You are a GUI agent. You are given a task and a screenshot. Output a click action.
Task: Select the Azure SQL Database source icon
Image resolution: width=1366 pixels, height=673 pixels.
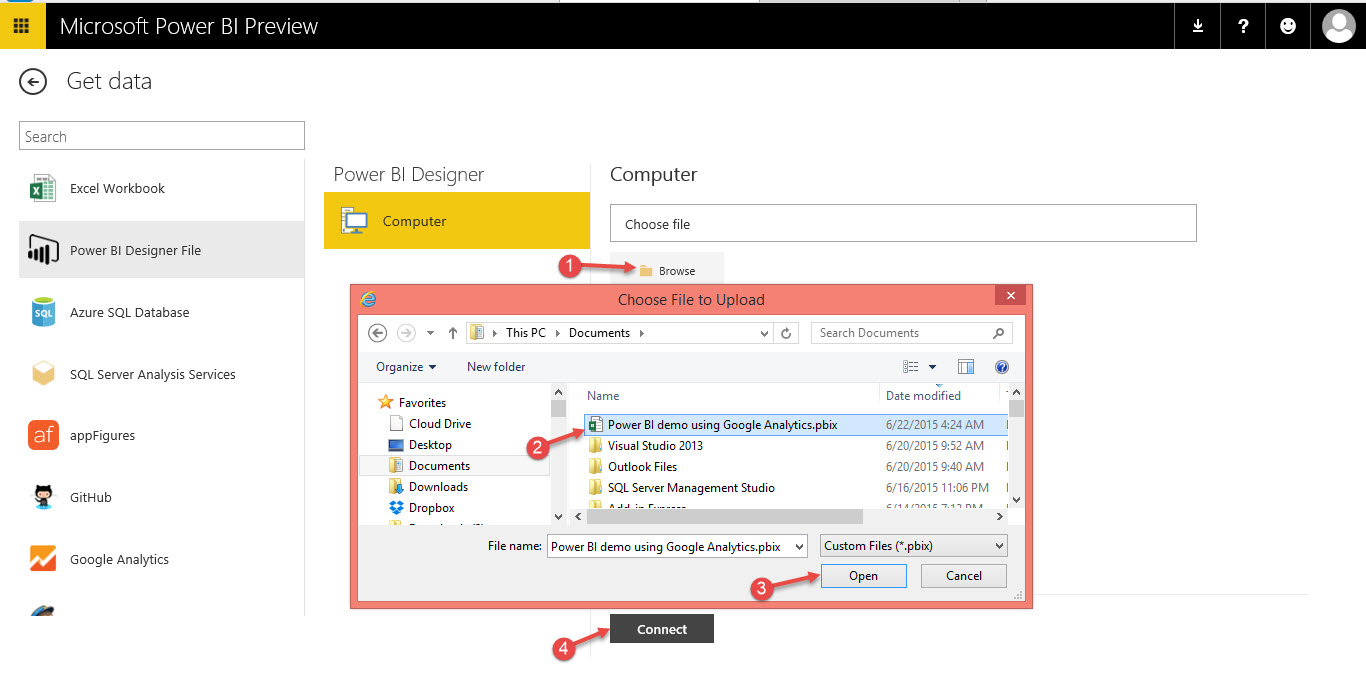pyautogui.click(x=42, y=311)
